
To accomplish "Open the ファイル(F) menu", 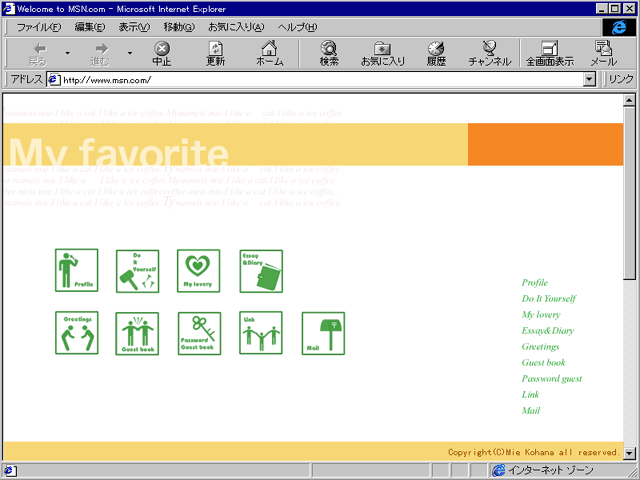I will click(x=38, y=26).
